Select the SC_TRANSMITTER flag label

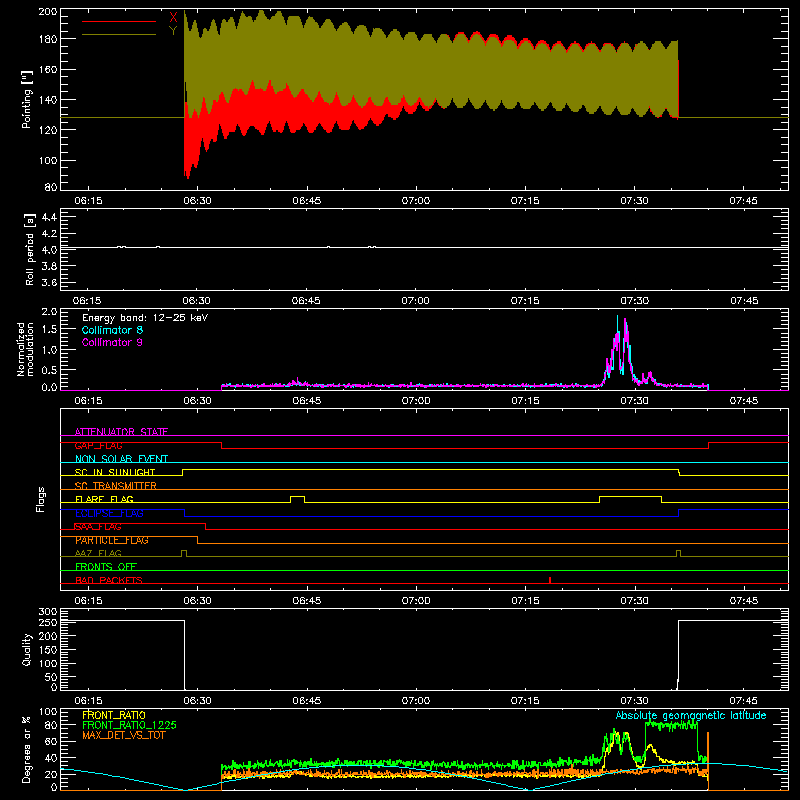click(x=116, y=486)
